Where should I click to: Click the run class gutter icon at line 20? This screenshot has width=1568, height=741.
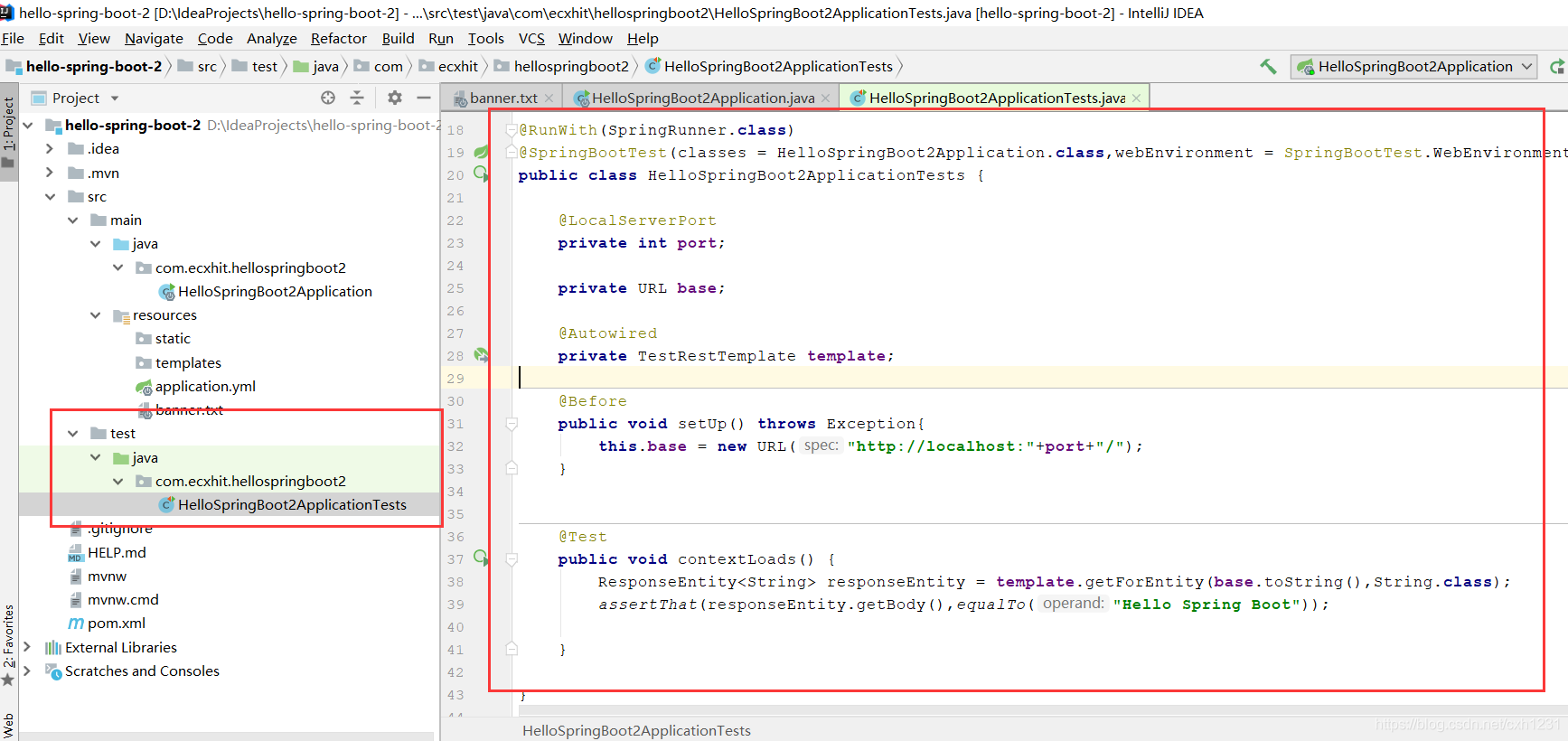tap(481, 173)
